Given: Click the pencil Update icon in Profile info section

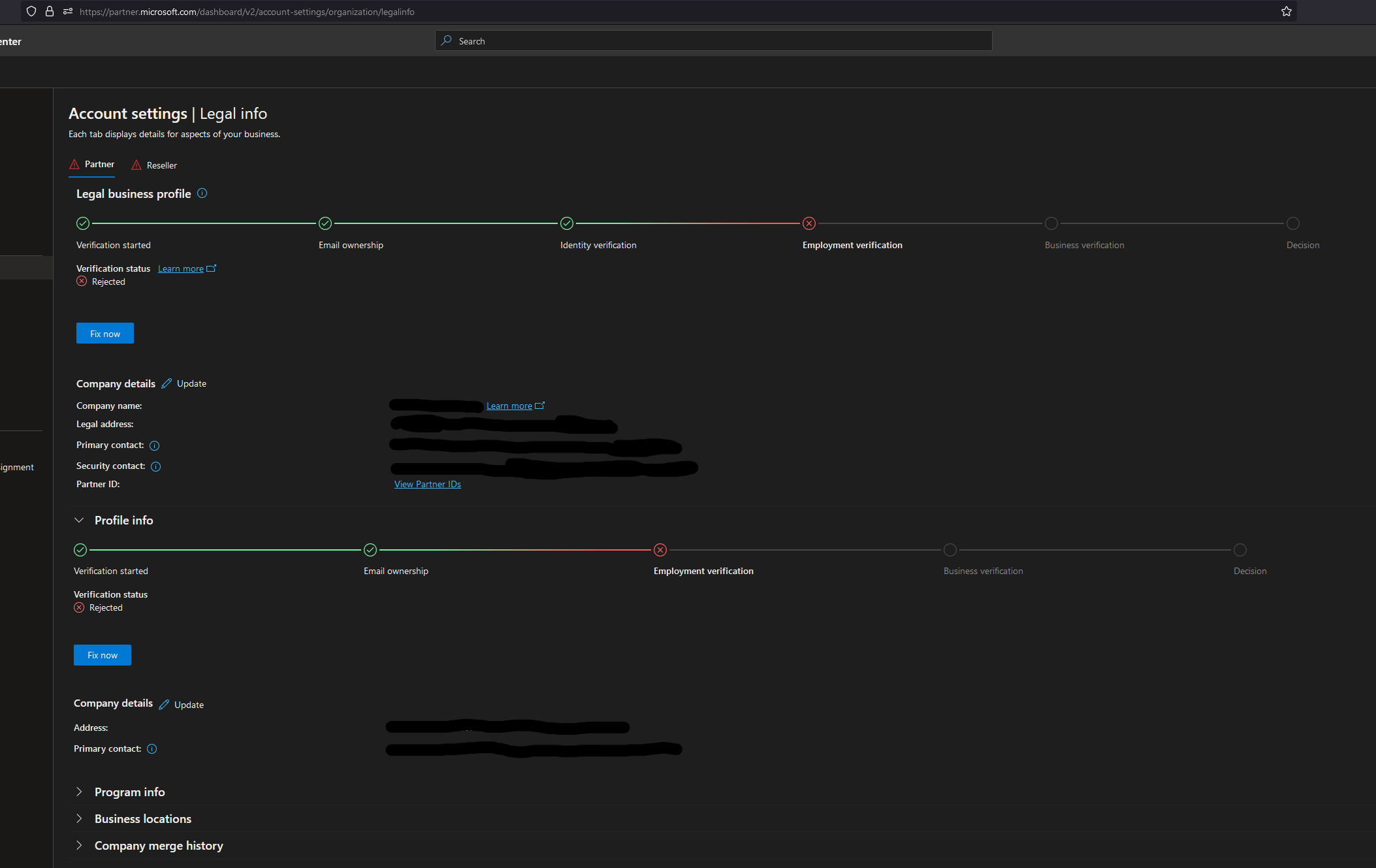Looking at the screenshot, I should point(164,704).
